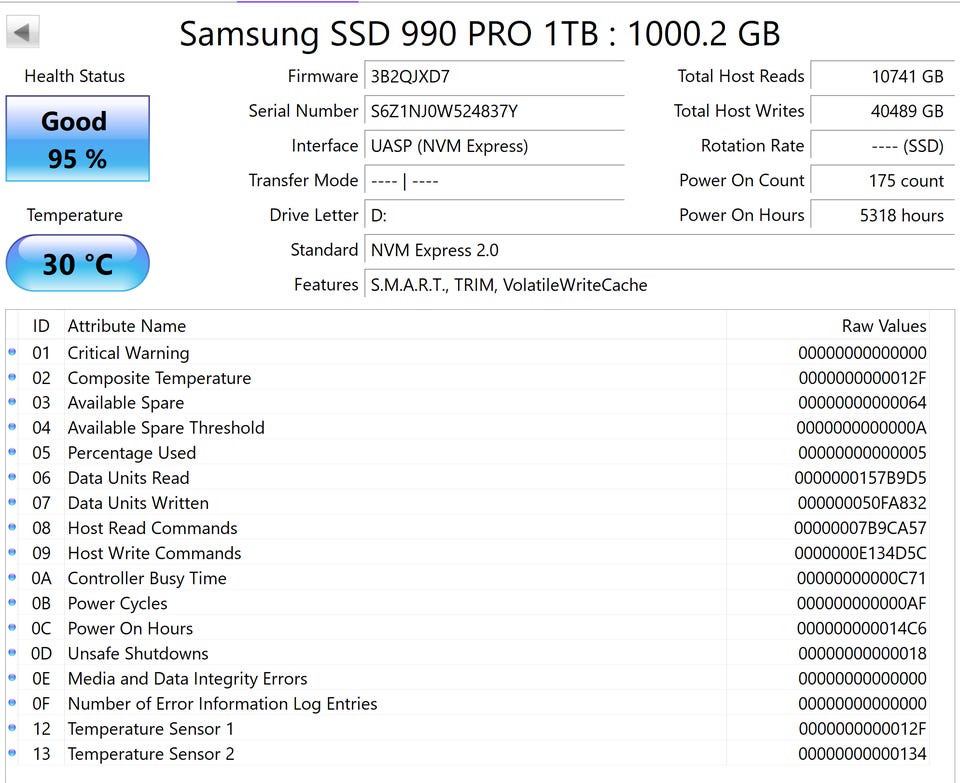Select Media and Data Integrity Errors name
This screenshot has height=783, width=960.
click(x=187, y=679)
